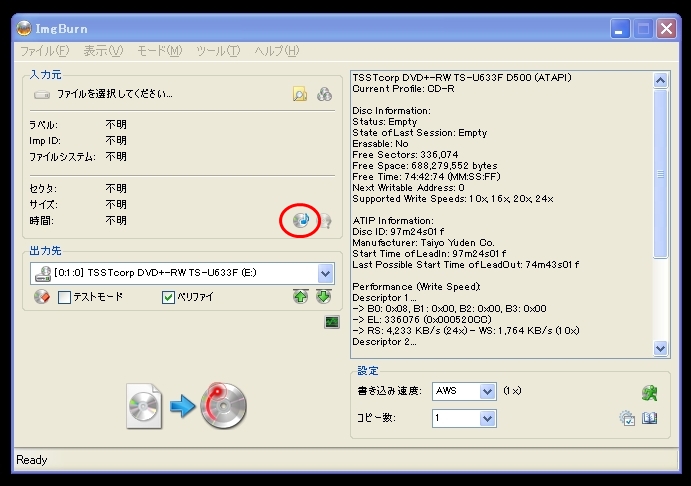Viewport: 691px width, 486px height.
Task: Click the (1x) text beside write speed
Action: pyautogui.click(x=513, y=391)
